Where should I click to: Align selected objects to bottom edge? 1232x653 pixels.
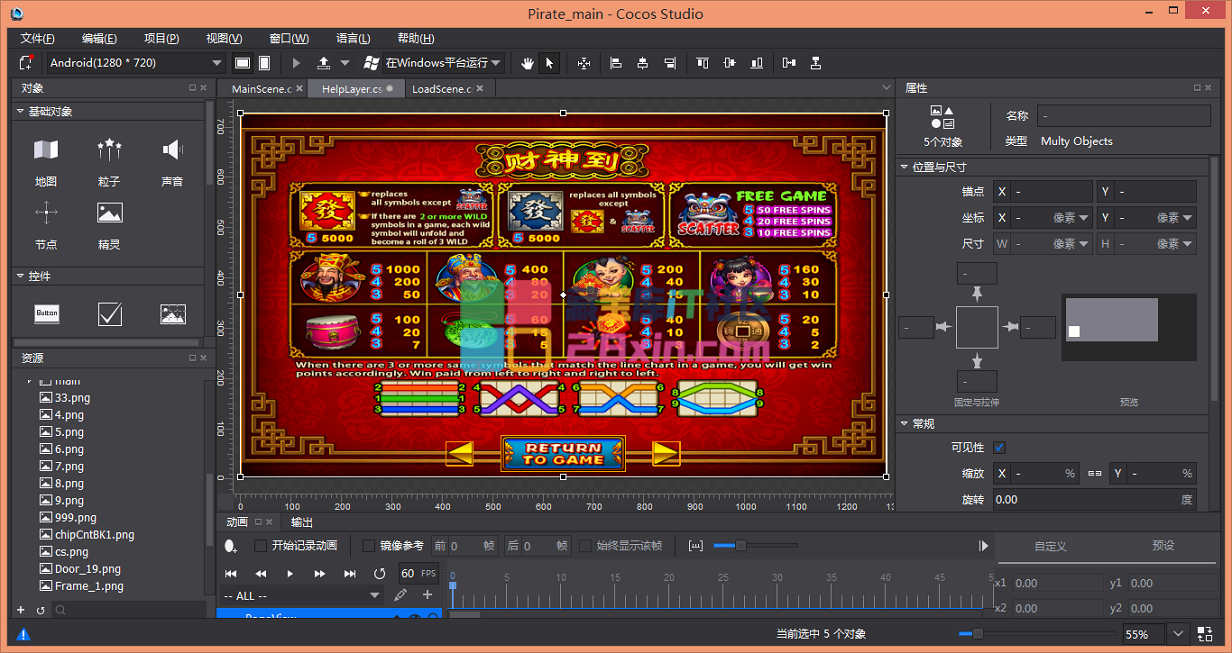click(x=755, y=63)
